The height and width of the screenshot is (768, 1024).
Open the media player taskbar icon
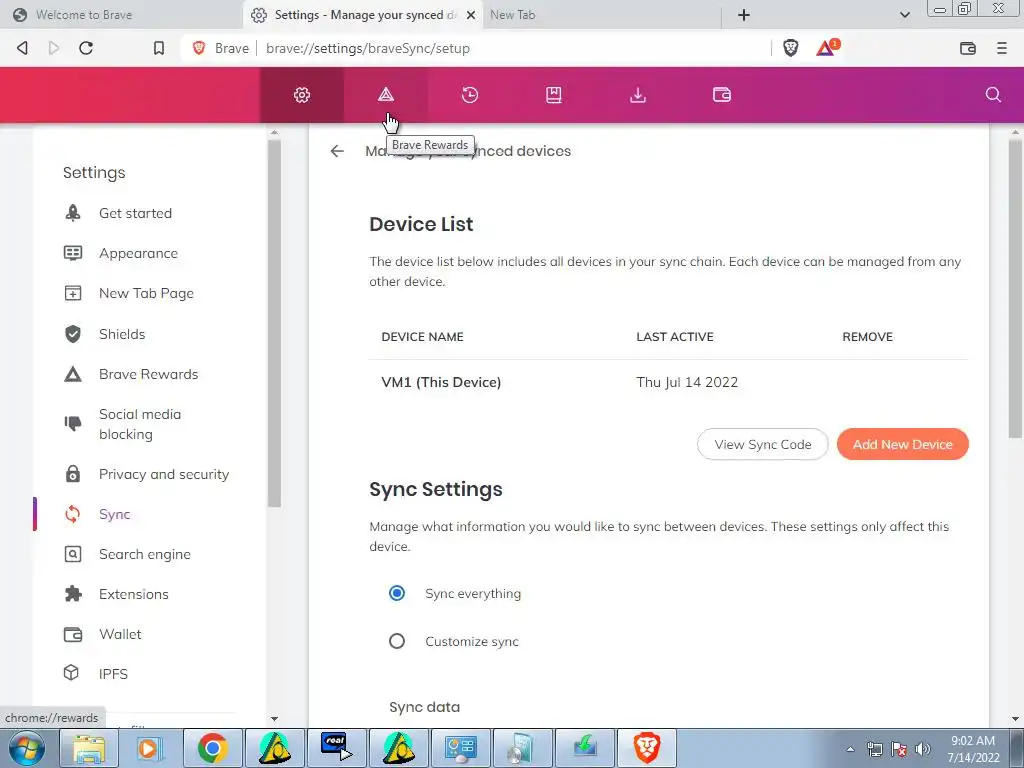[150, 748]
